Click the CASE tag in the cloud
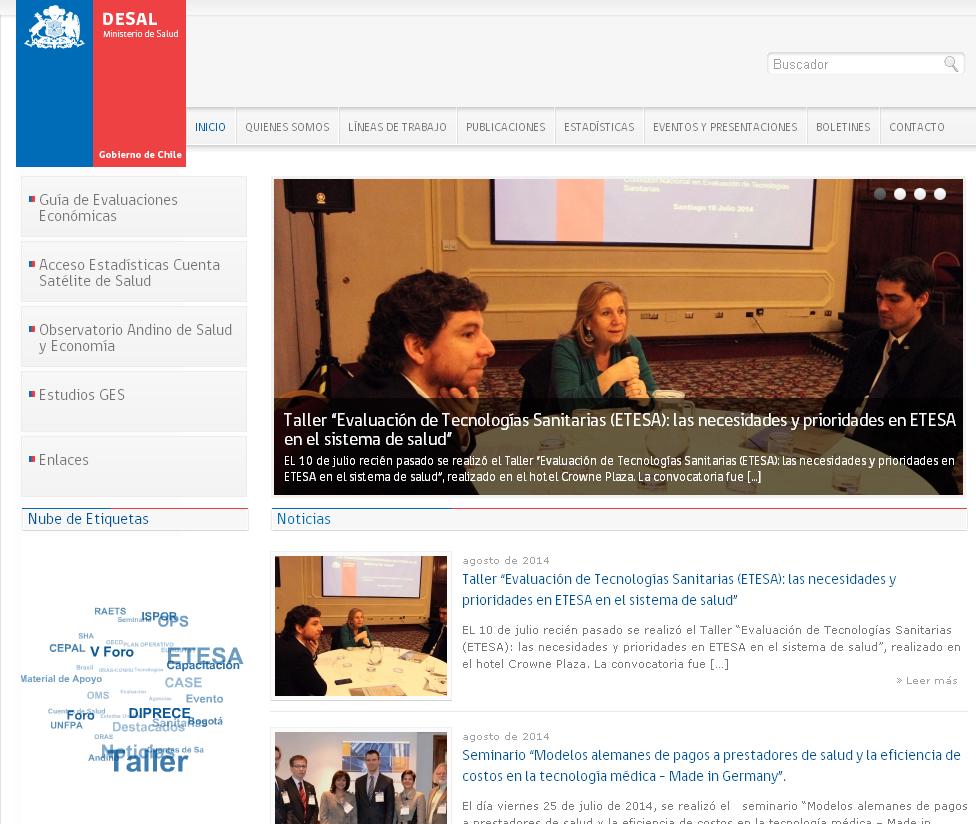Viewport: 976px width, 824px height. click(x=183, y=683)
